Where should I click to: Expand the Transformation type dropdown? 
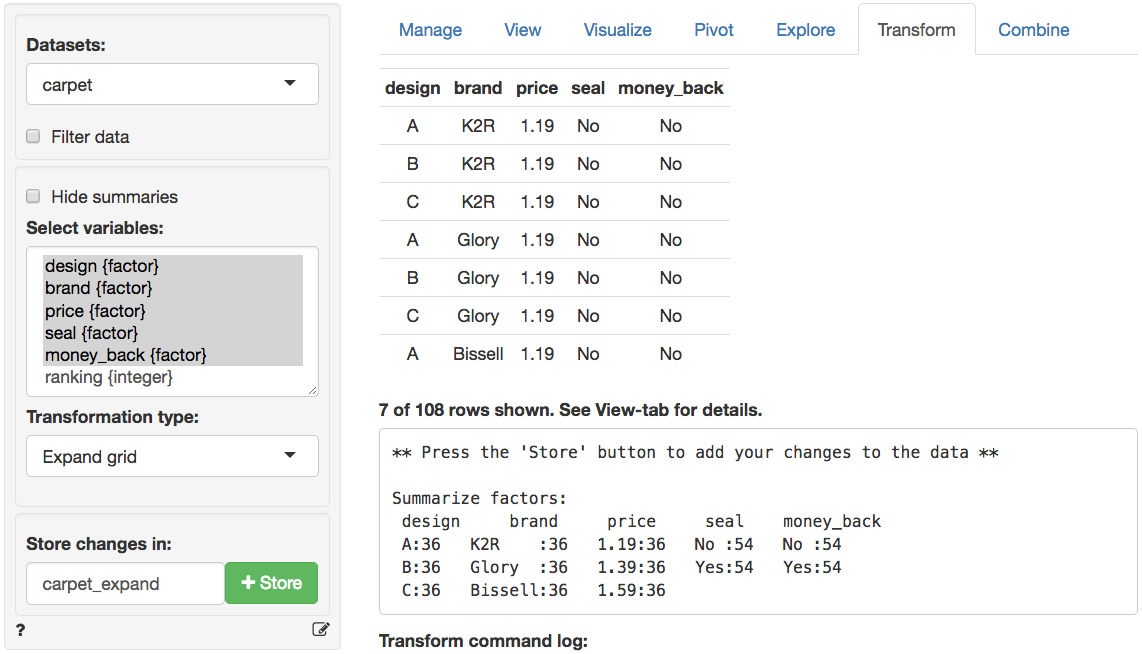tap(172, 457)
